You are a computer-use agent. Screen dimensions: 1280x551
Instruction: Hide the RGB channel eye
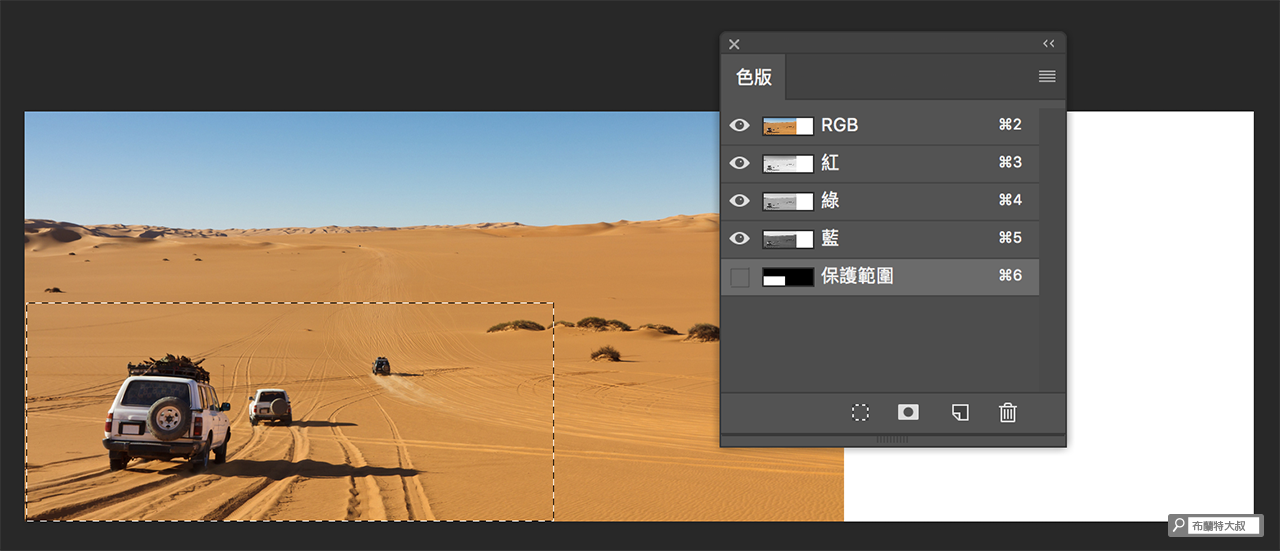tap(740, 125)
